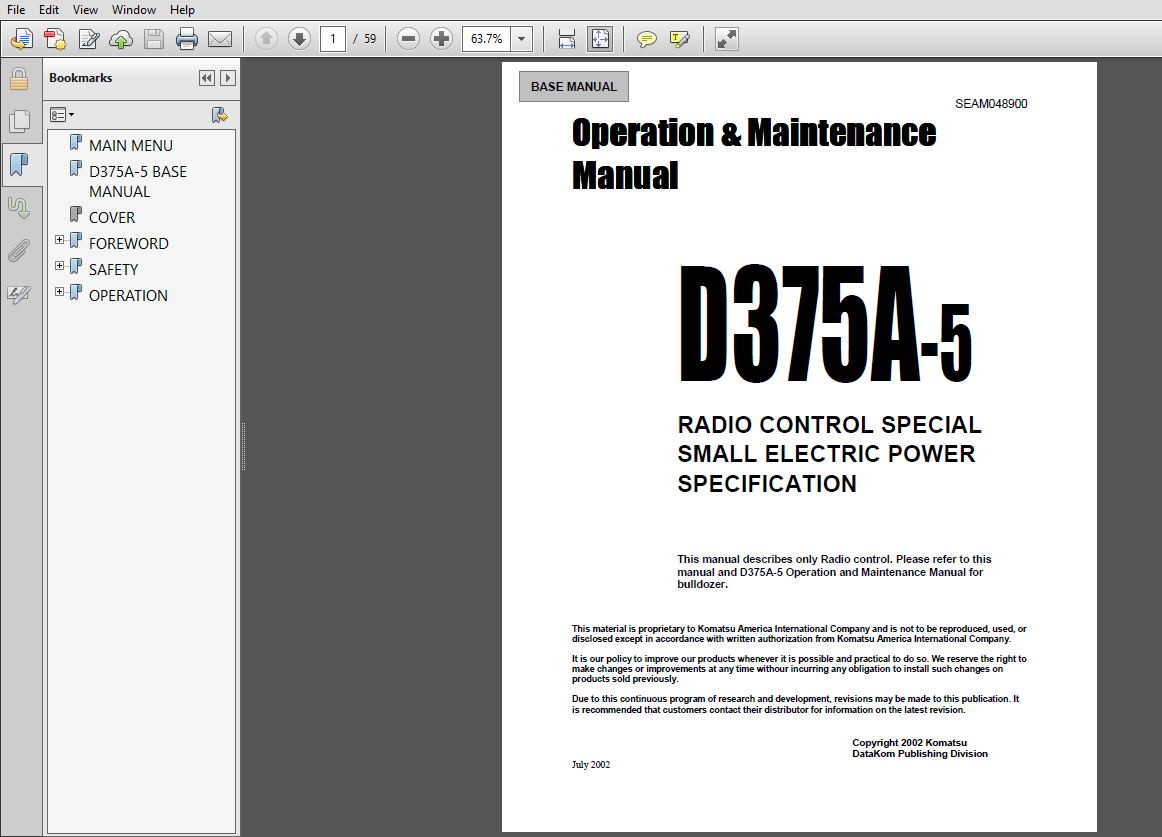Click the Print icon
This screenshot has height=837, width=1162.
click(x=187, y=39)
